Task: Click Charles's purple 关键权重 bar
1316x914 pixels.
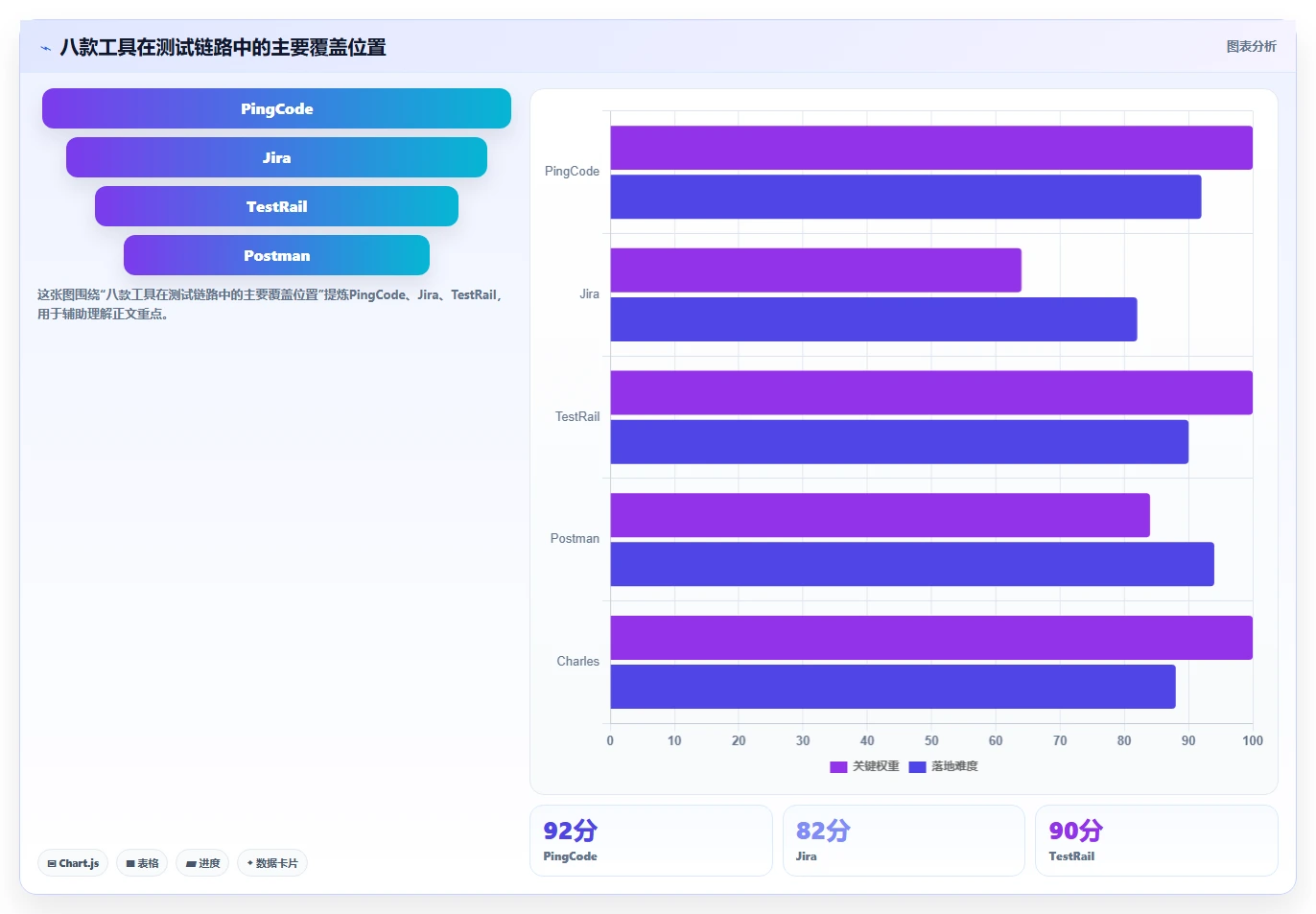Action: [x=931, y=638]
